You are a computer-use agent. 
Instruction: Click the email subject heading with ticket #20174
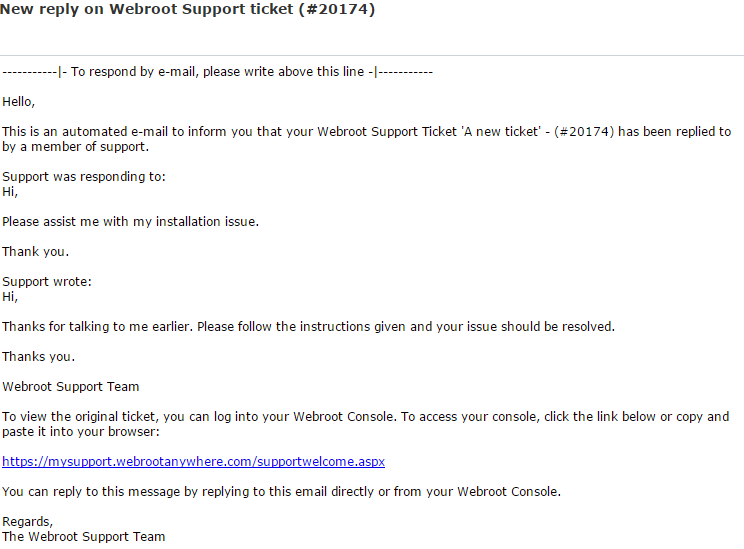coord(187,9)
